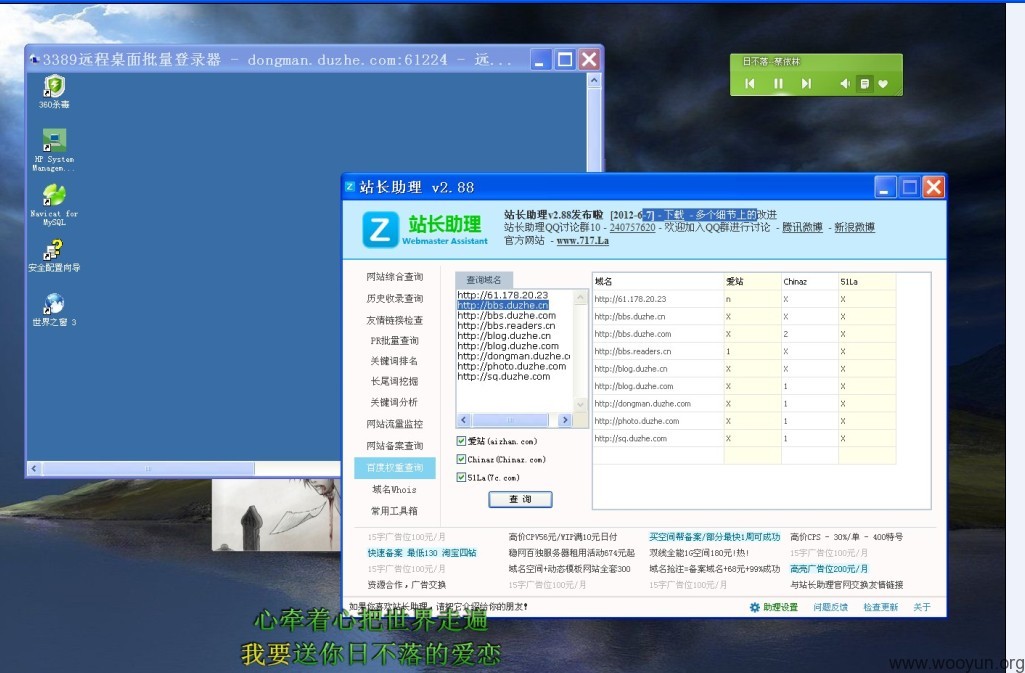Open 友情链接检查 in the sidebar
Screen dimensions: 1025x673
point(395,320)
